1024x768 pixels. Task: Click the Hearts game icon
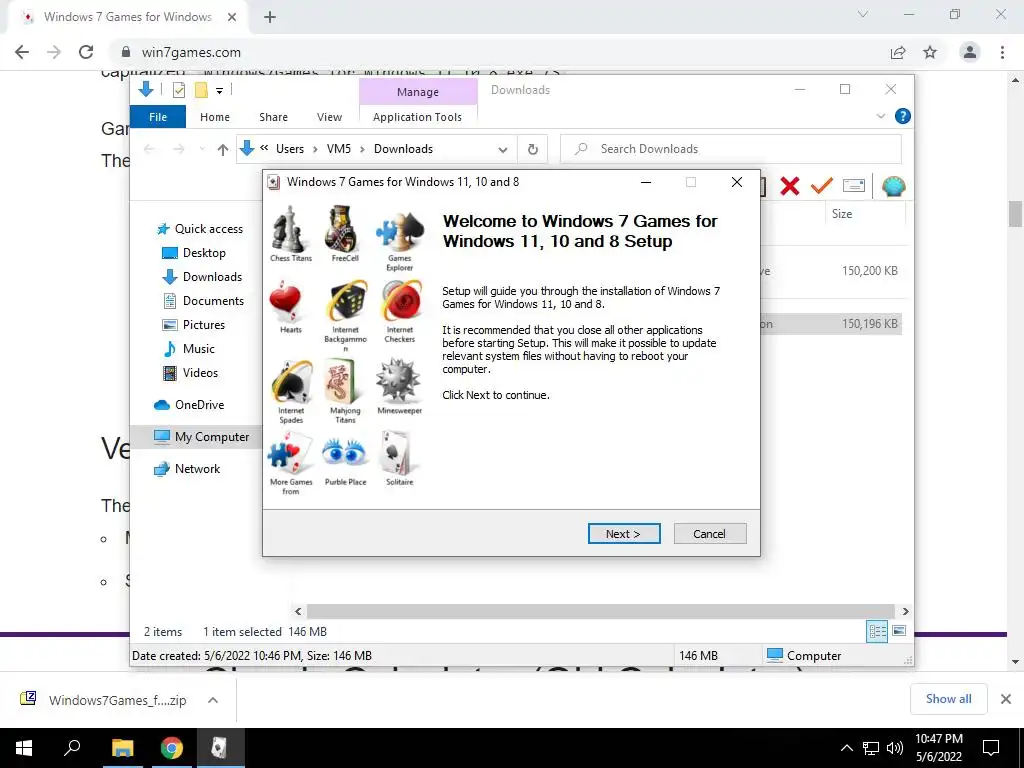(286, 302)
